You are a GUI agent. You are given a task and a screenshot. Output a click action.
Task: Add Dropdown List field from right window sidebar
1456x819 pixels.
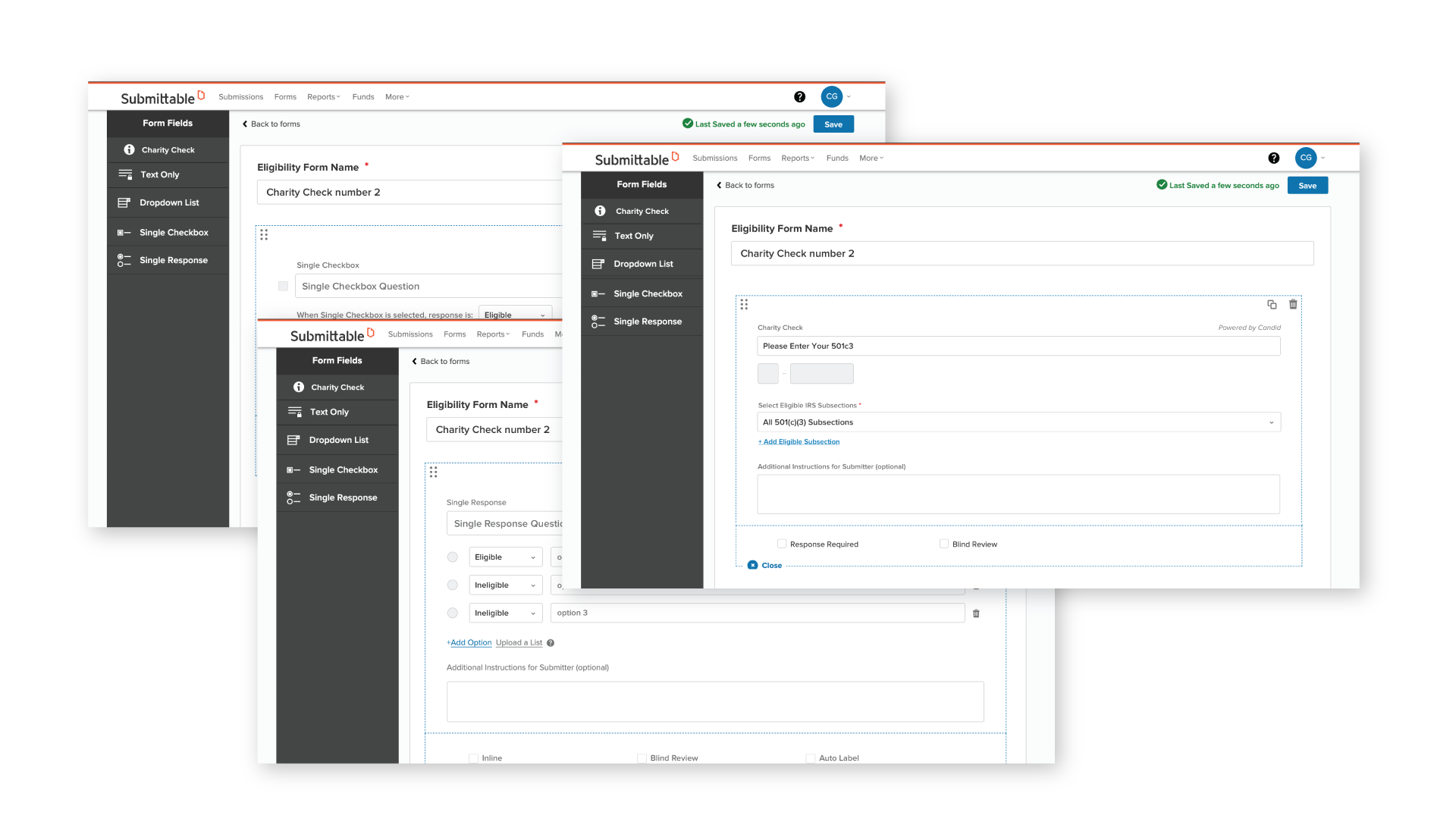[642, 264]
